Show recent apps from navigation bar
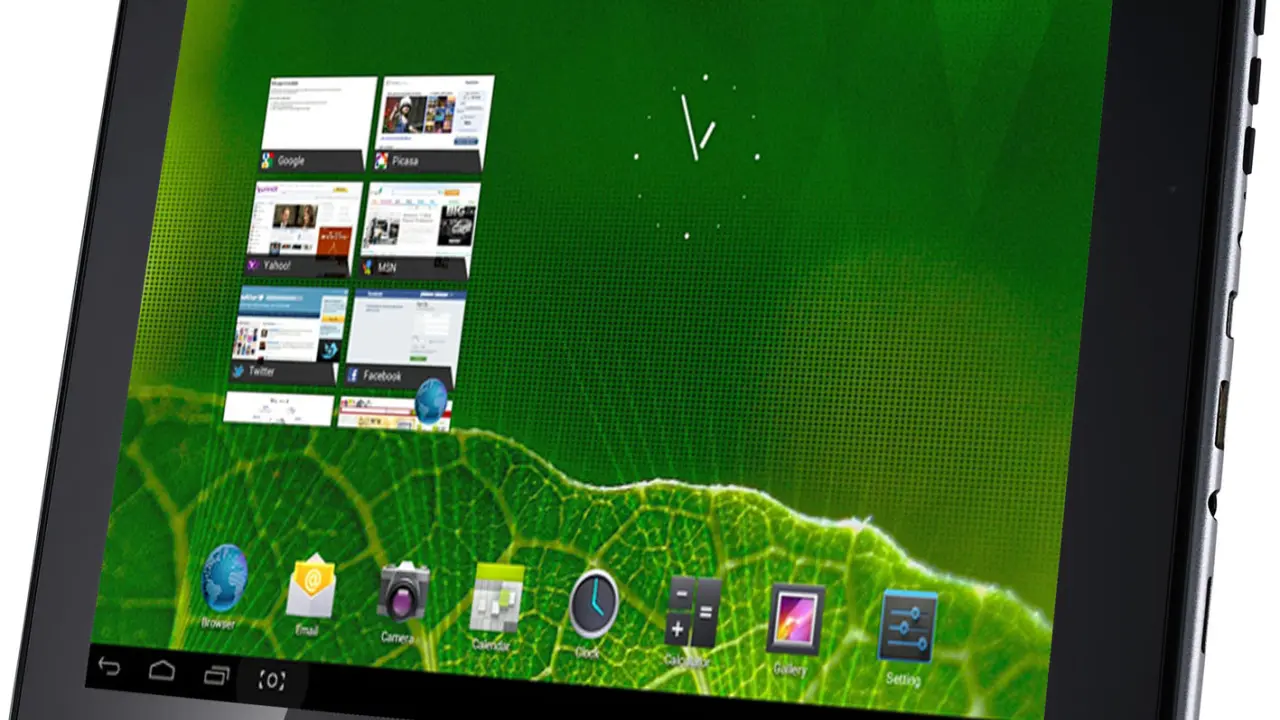The width and height of the screenshot is (1280, 720). (216, 675)
